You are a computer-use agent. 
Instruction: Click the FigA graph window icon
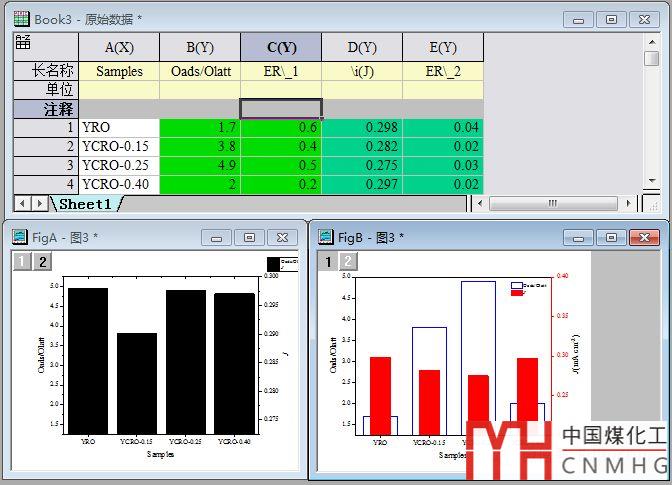19,237
